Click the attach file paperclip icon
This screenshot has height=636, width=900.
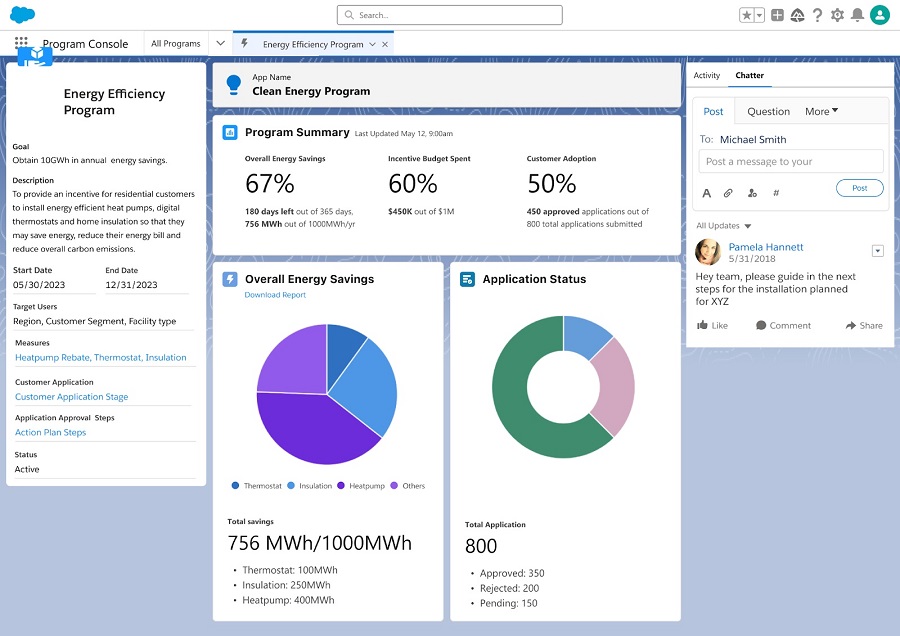point(728,193)
